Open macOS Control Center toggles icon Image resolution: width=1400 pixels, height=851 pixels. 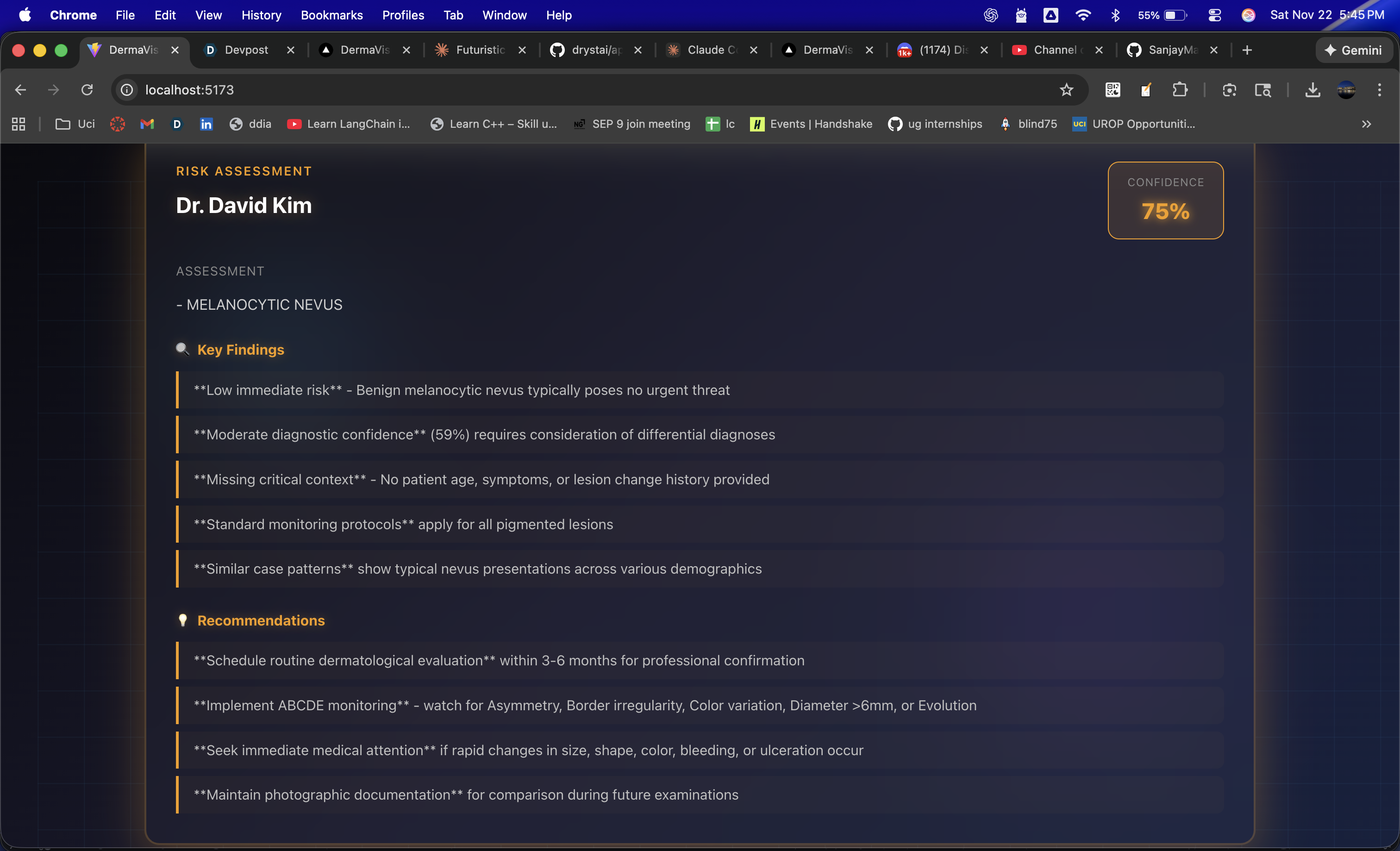pyautogui.click(x=1215, y=15)
